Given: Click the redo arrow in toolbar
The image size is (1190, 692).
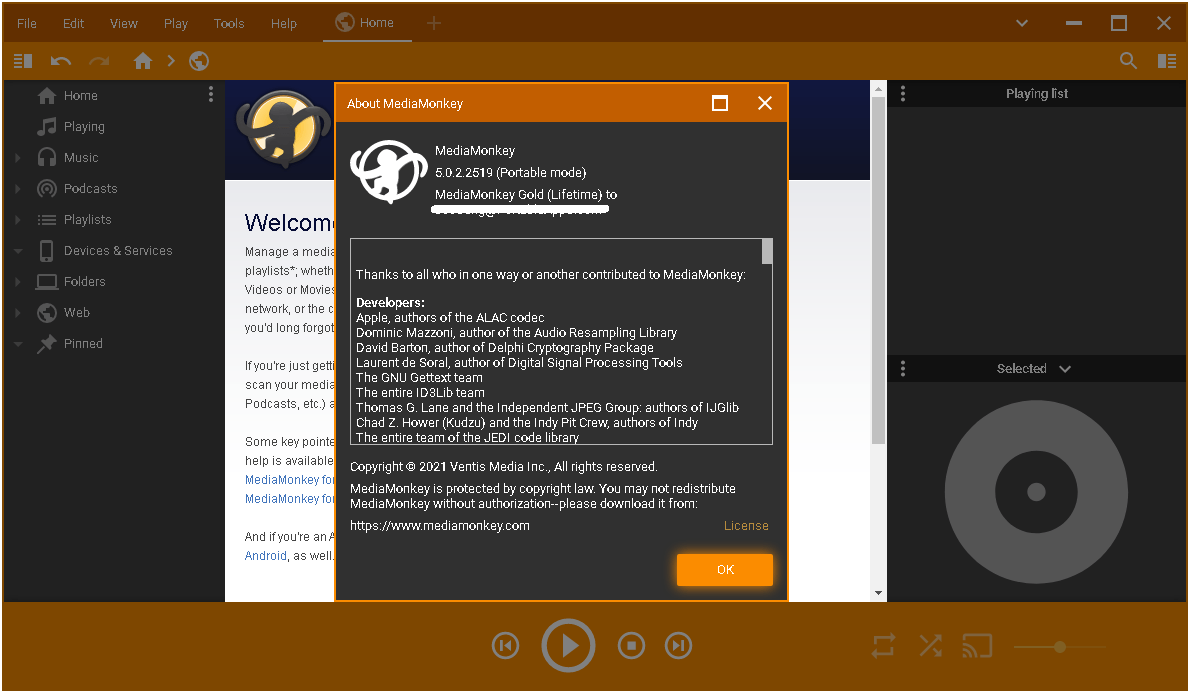Looking at the screenshot, I should (x=99, y=61).
